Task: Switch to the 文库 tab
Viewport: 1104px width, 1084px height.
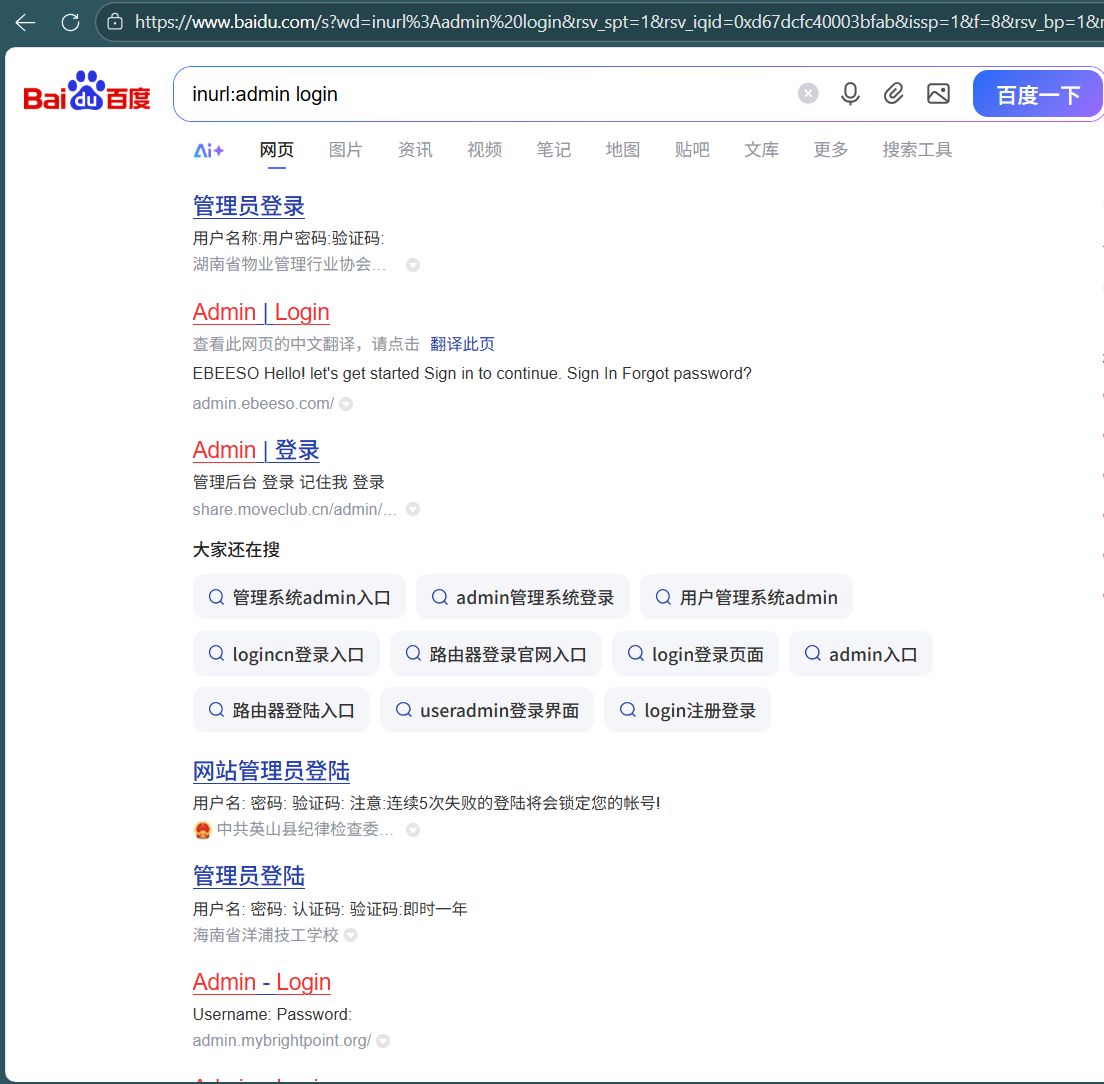Action: pyautogui.click(x=762, y=150)
